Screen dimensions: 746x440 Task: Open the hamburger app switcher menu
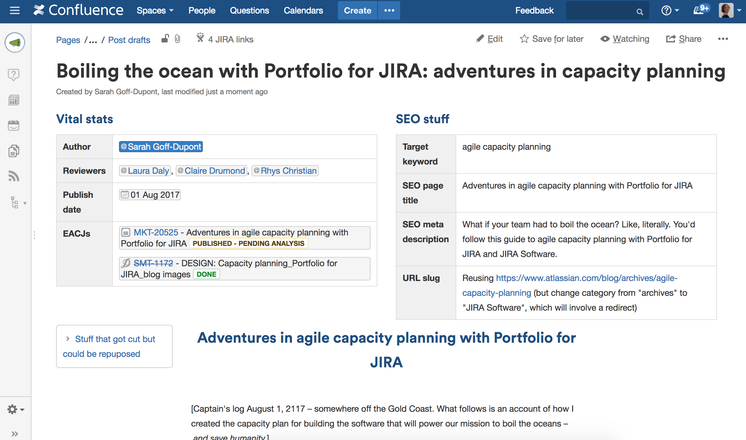point(14,11)
